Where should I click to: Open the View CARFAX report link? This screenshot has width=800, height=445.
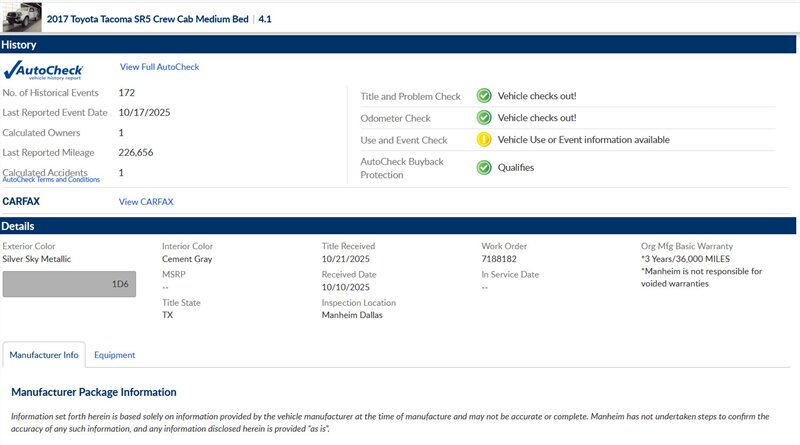click(146, 202)
